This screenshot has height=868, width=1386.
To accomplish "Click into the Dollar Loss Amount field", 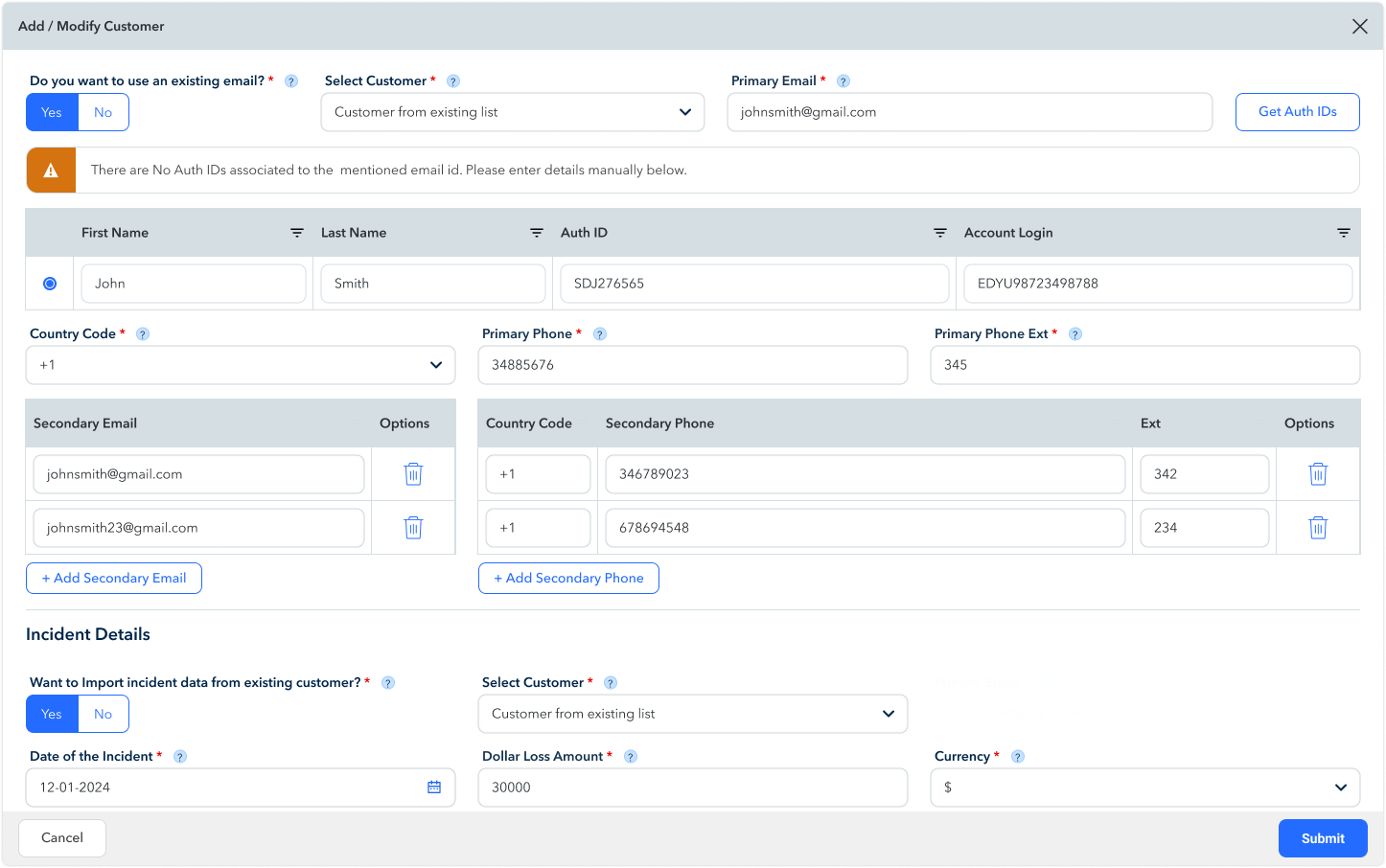I will tap(692, 788).
